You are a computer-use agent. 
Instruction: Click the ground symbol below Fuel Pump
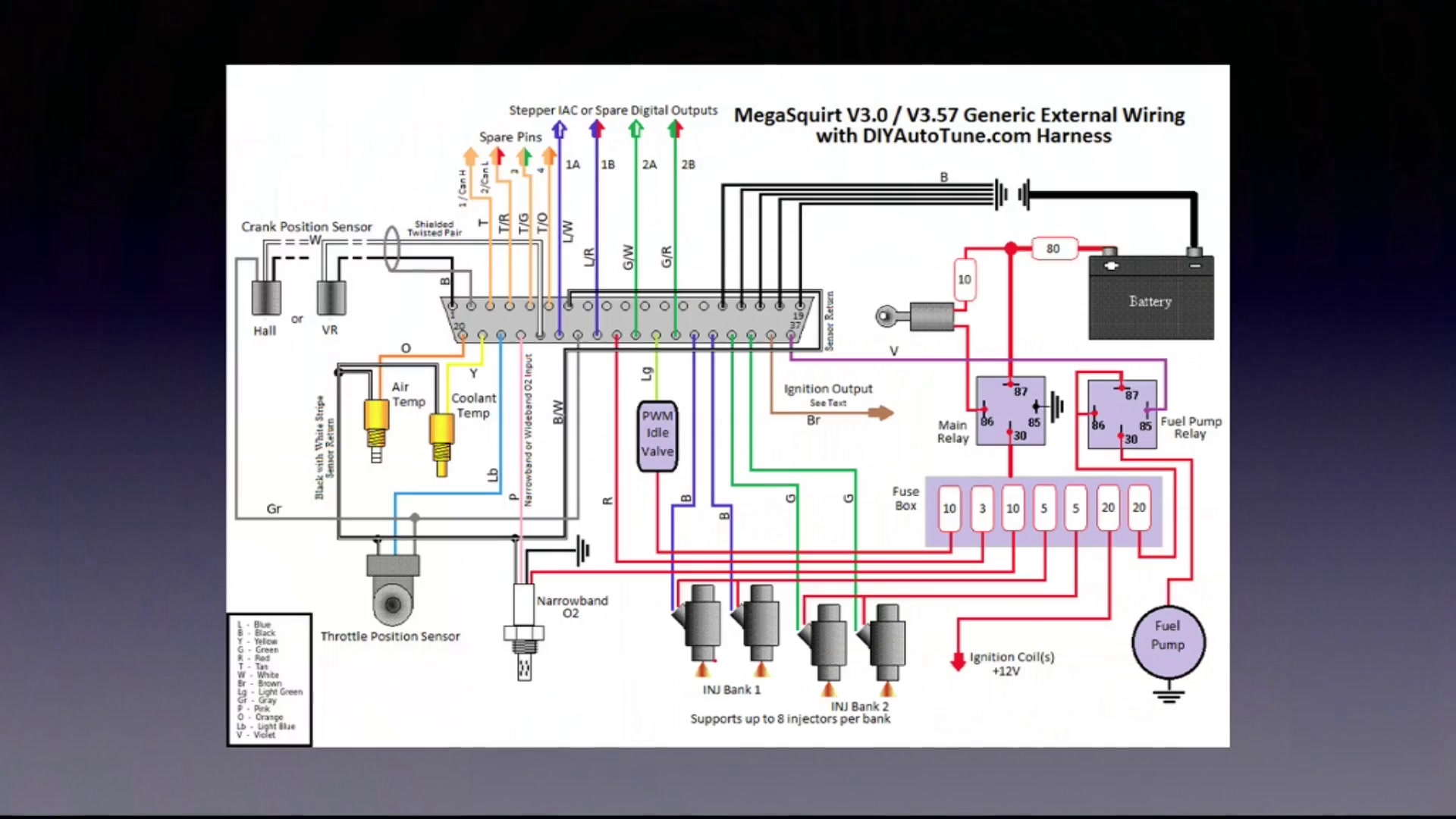1169,694
